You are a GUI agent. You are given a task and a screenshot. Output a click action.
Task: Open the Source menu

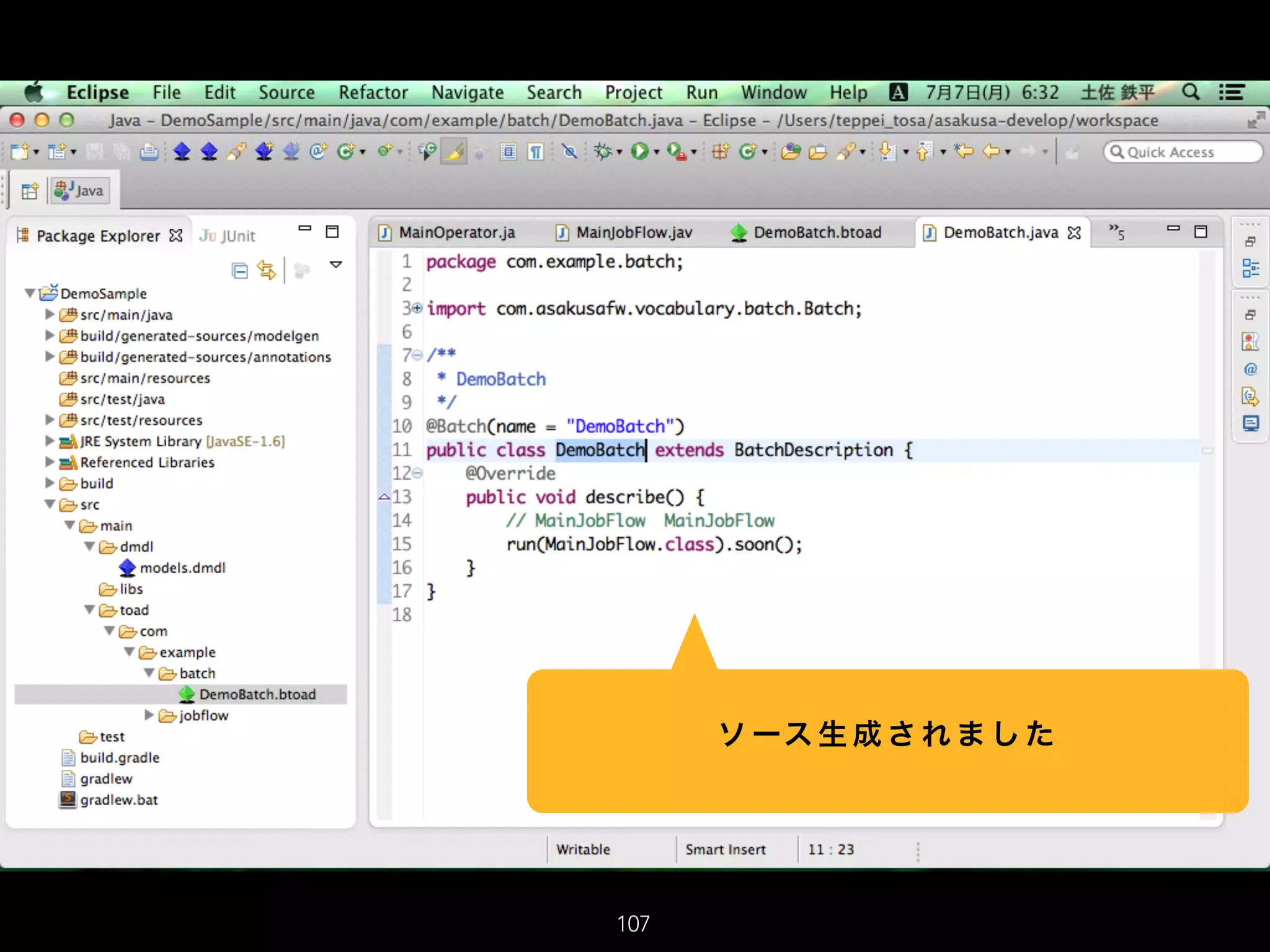286,92
